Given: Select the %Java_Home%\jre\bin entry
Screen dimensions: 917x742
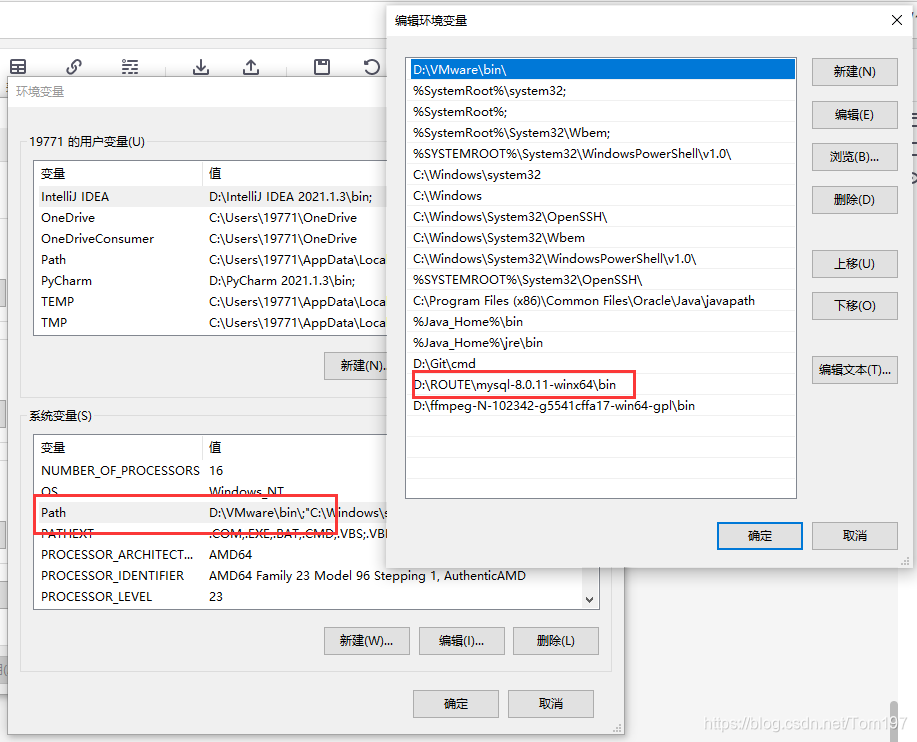Looking at the screenshot, I should click(602, 343).
